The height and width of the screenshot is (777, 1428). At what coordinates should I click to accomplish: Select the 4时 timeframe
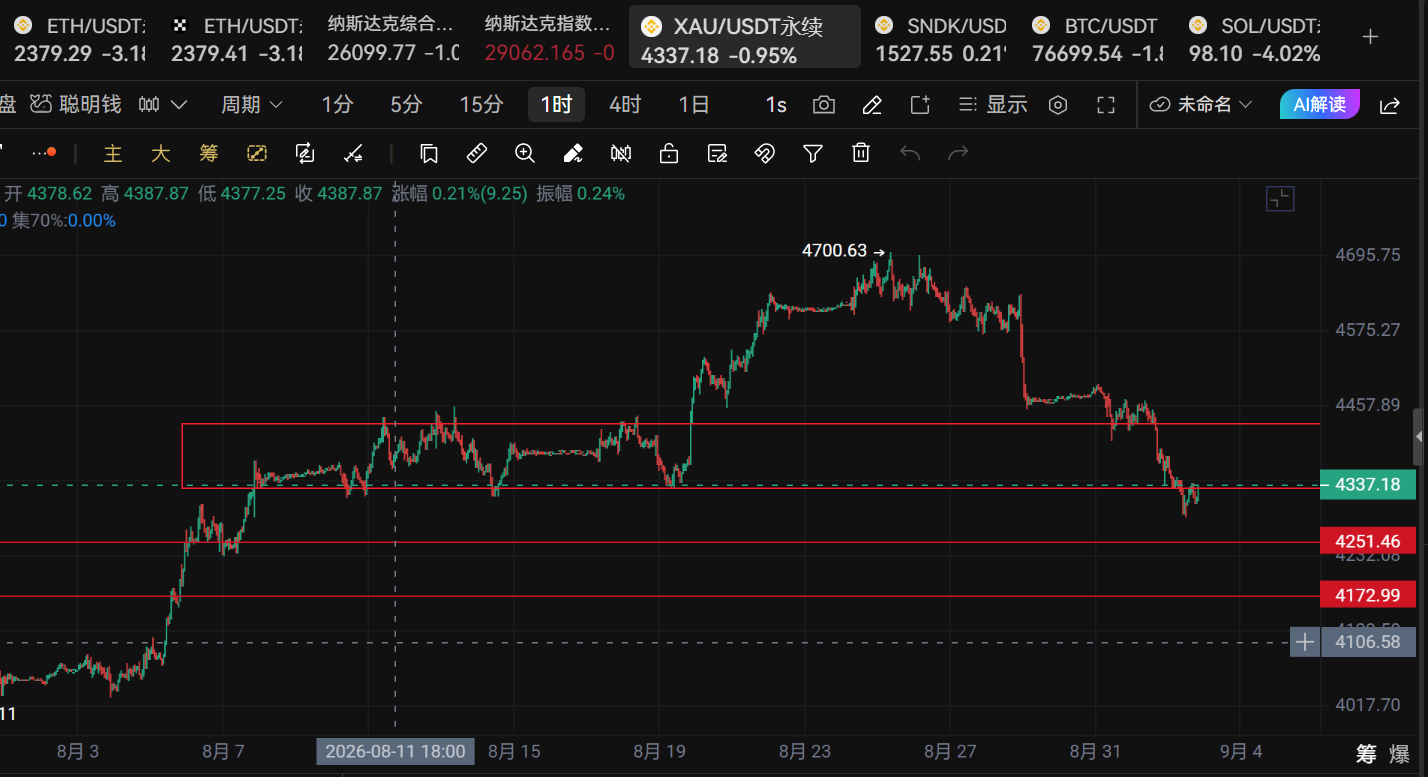coord(625,104)
